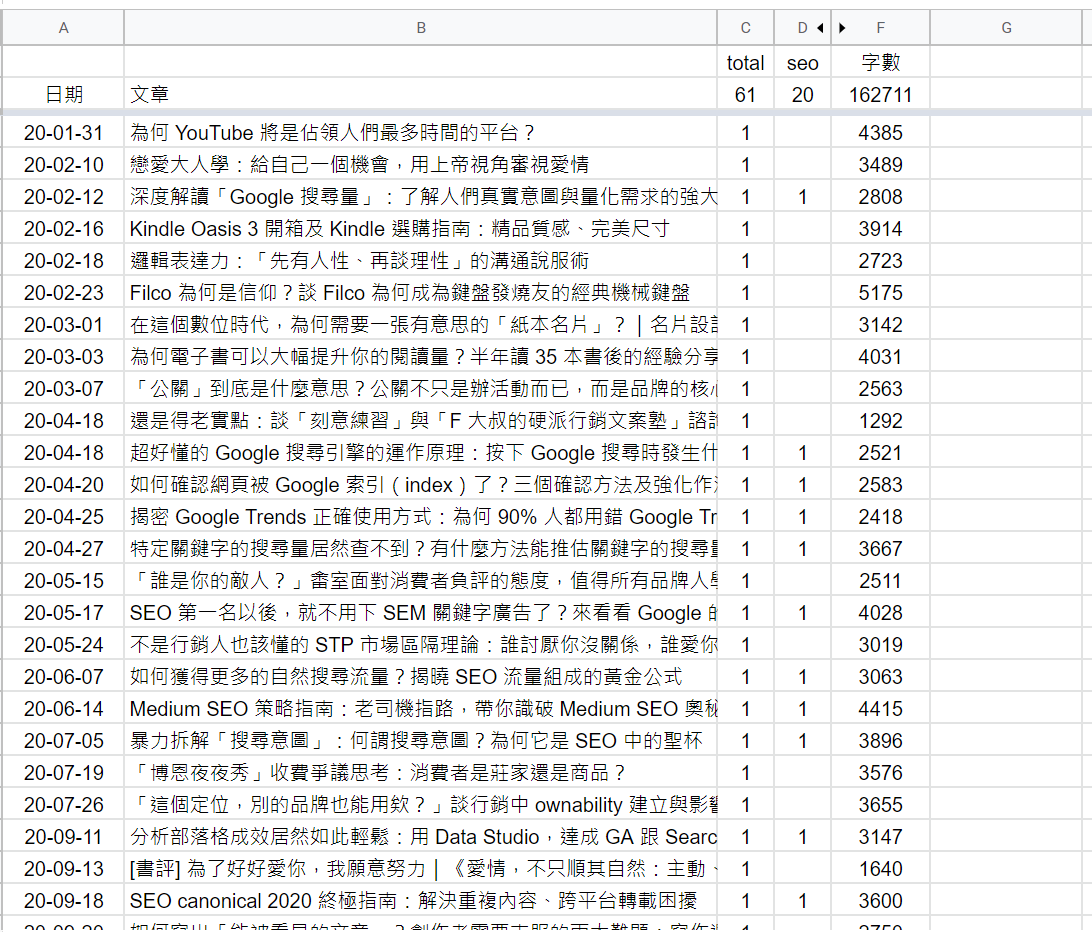Select the Filco keyboard article cell
Viewport: 1092px width, 932px height.
pos(410,293)
